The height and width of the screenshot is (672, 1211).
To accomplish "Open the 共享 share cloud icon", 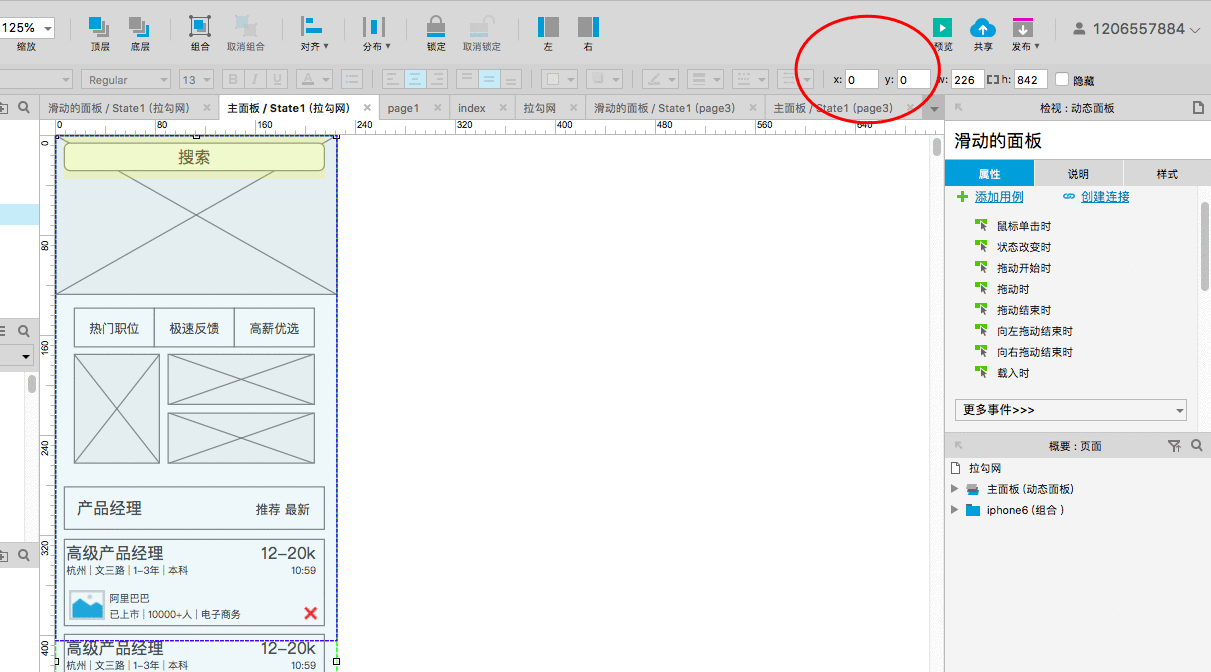I will click(x=983, y=28).
